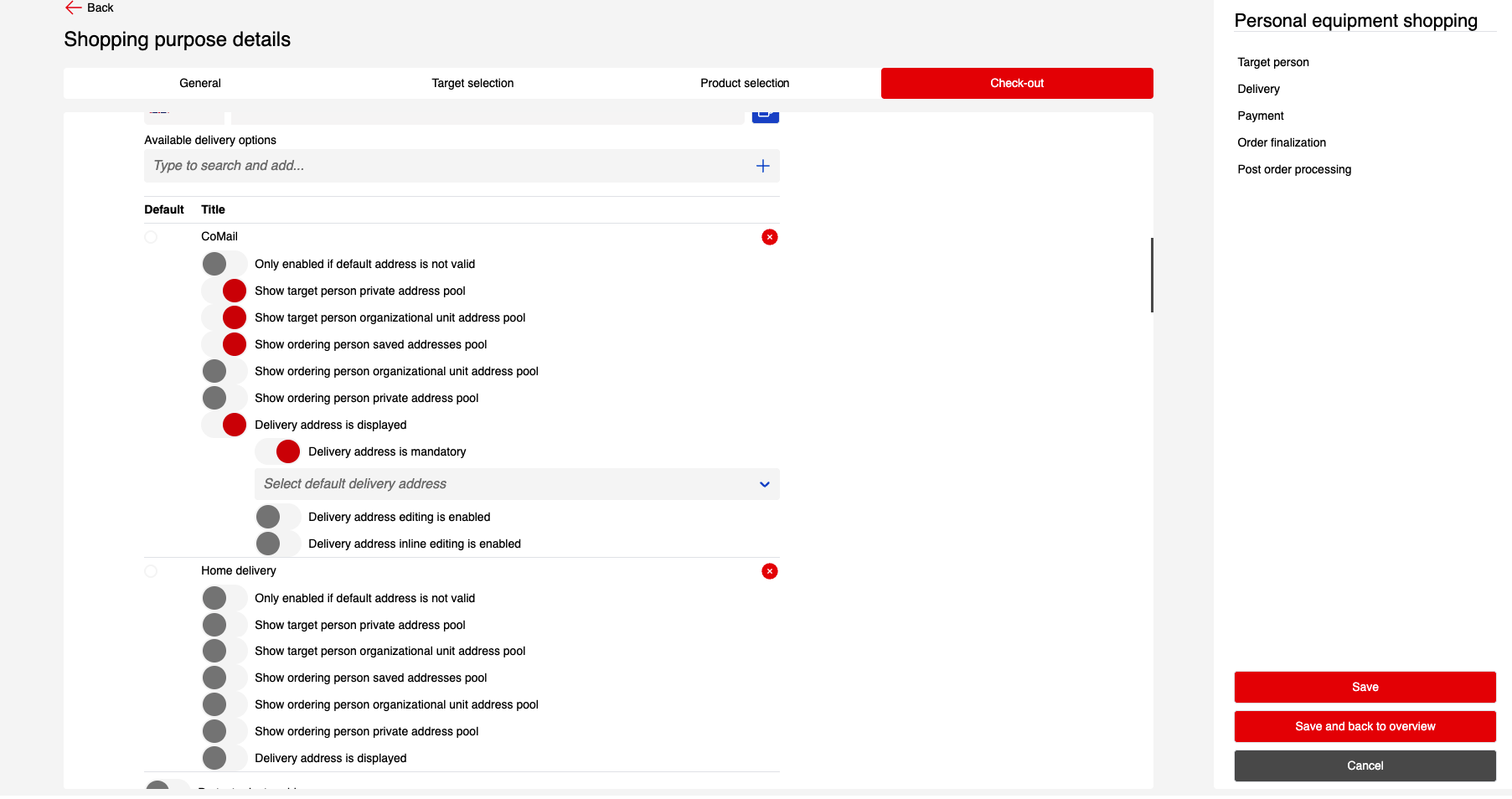Click the plus icon to add delivery option
1512x799 pixels.
[x=762, y=166]
